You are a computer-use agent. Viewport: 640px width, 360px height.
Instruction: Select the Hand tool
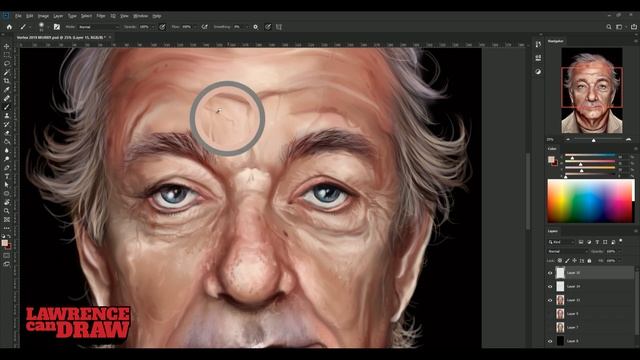[x=7, y=202]
